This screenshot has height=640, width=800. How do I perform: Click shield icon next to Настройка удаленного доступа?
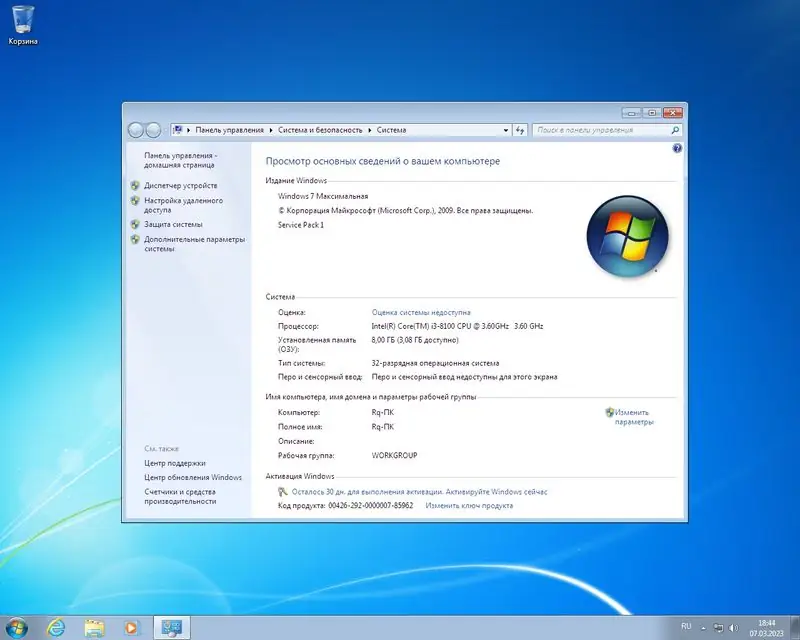click(x=135, y=201)
